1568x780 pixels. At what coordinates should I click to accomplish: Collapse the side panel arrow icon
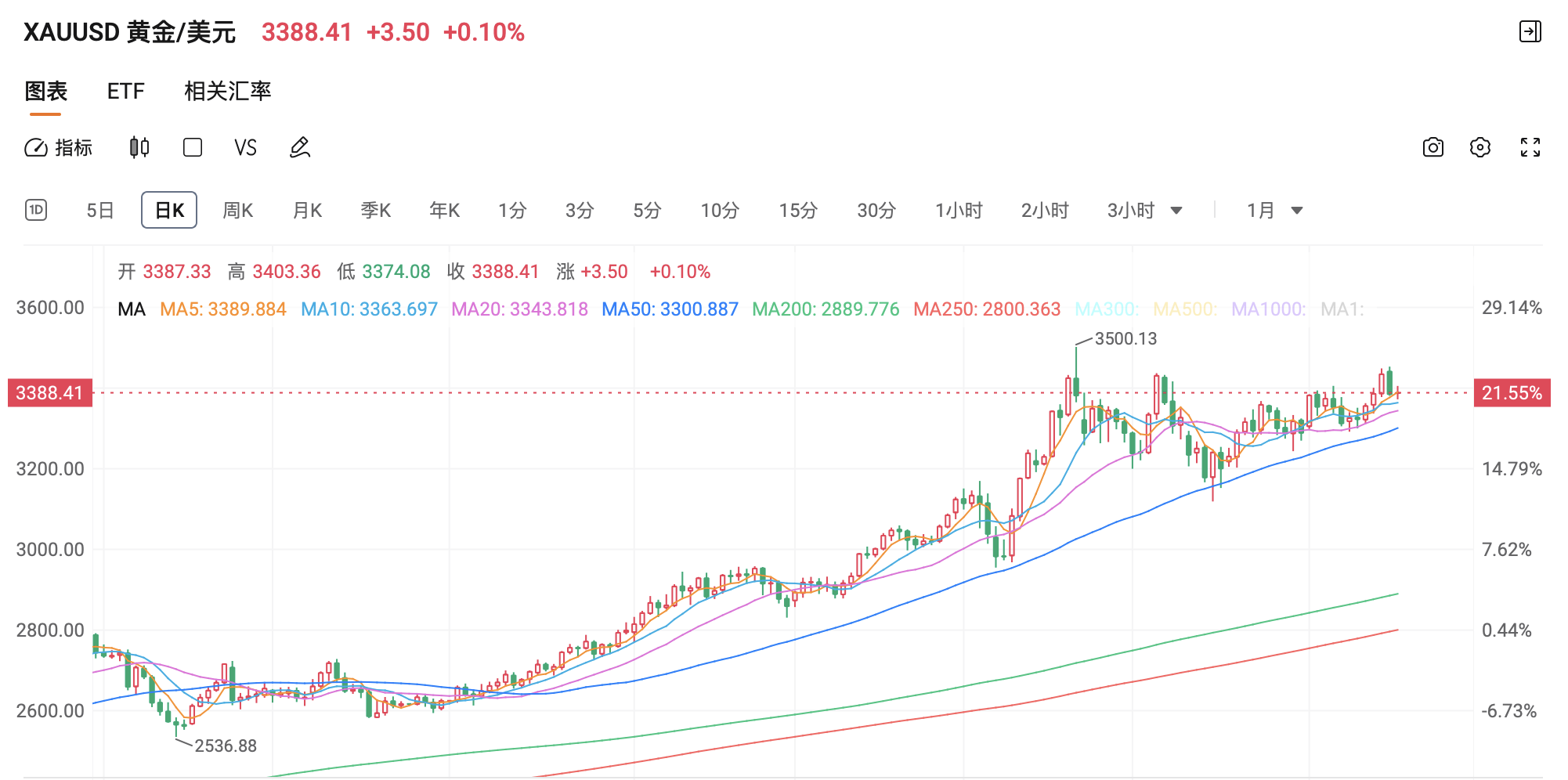pos(1530,31)
